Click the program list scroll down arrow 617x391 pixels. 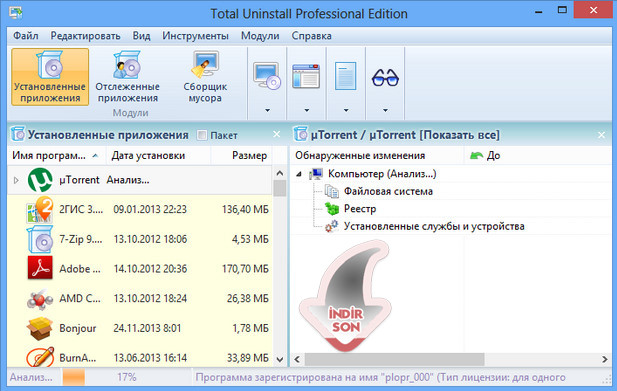(280, 359)
